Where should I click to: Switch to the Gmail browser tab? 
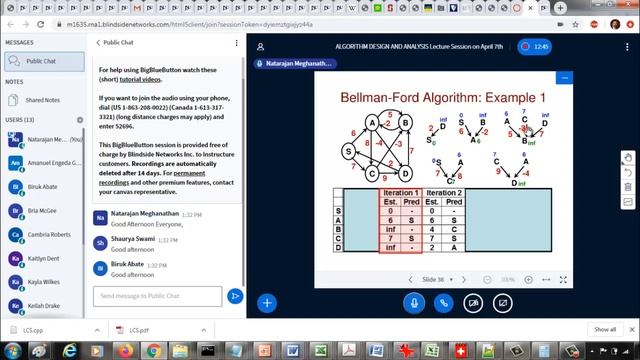pos(137,8)
